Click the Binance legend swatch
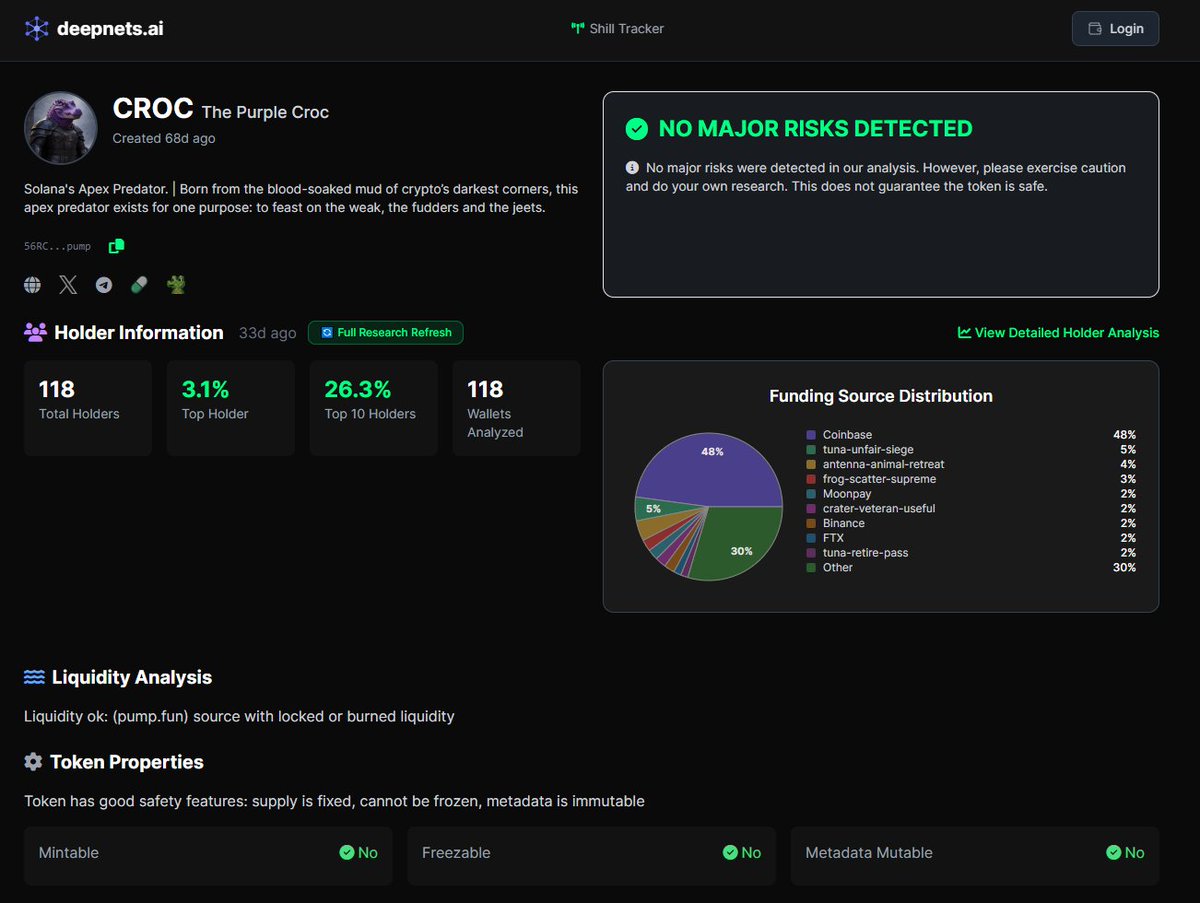The image size is (1200, 903). coord(811,523)
